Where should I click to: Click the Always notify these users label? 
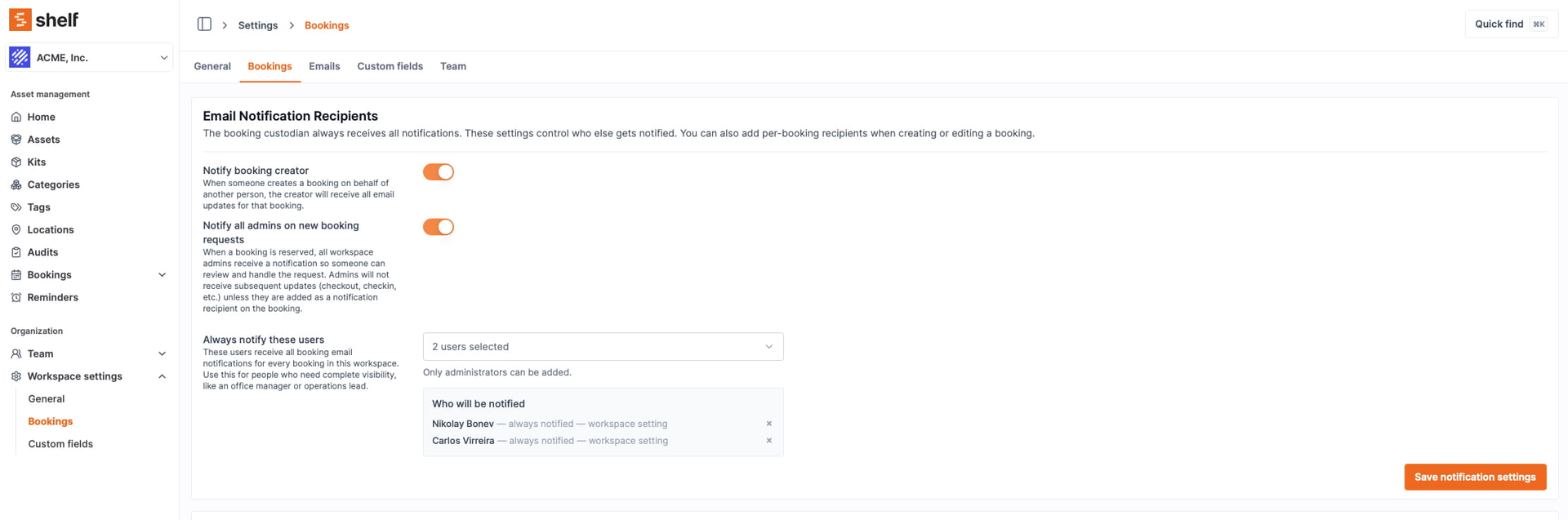(263, 340)
